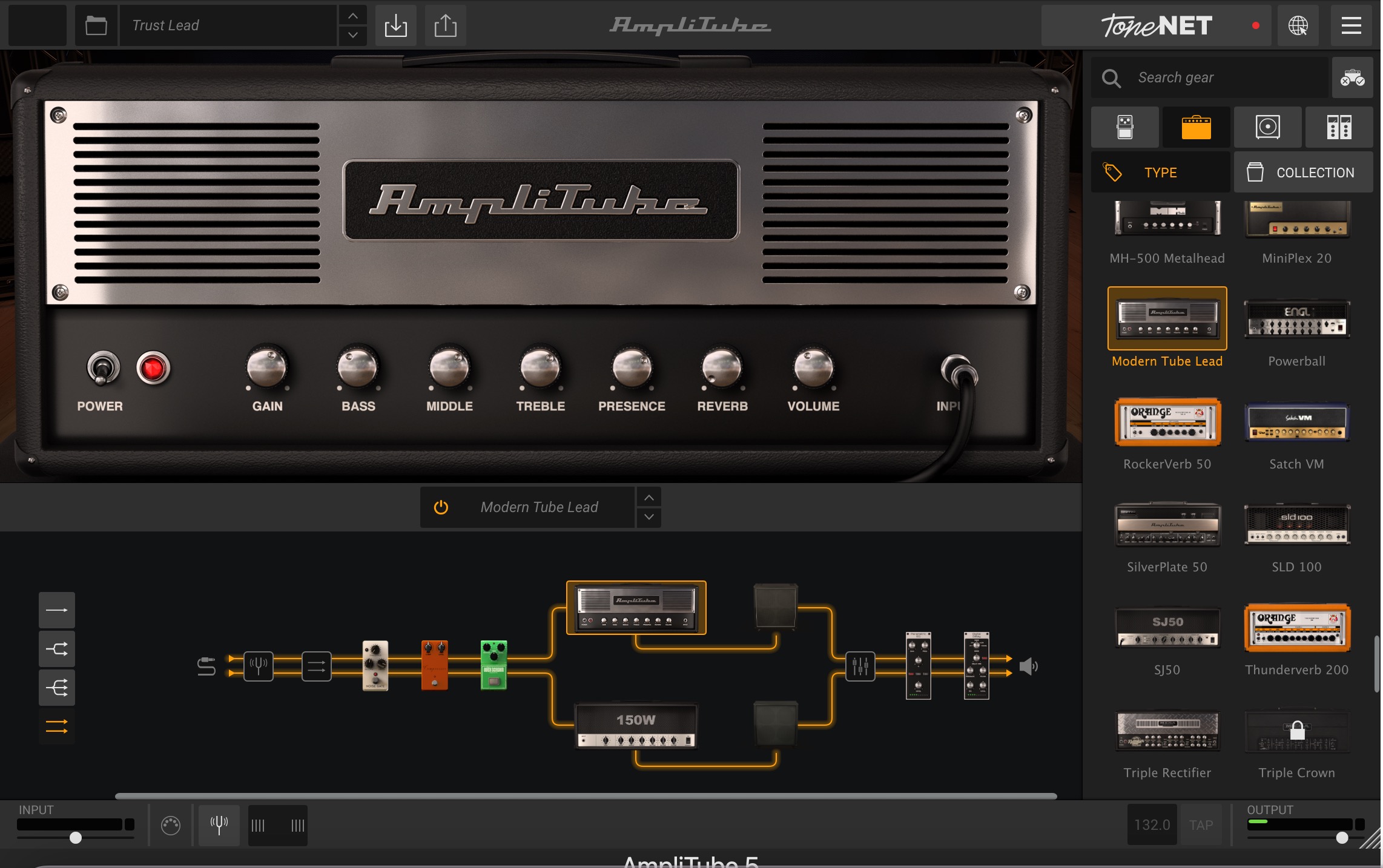Click the ToneNET button
This screenshot has width=1383, height=868.
(x=1156, y=25)
